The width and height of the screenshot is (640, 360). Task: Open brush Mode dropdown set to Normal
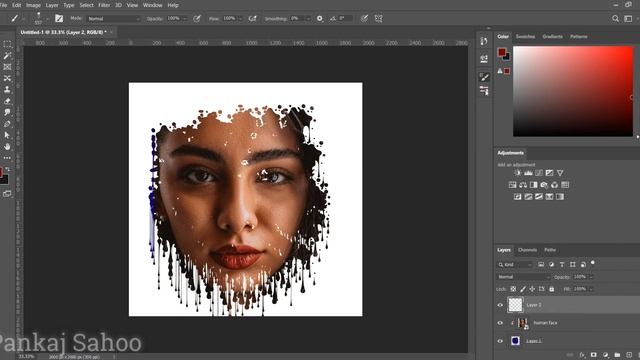(113, 19)
